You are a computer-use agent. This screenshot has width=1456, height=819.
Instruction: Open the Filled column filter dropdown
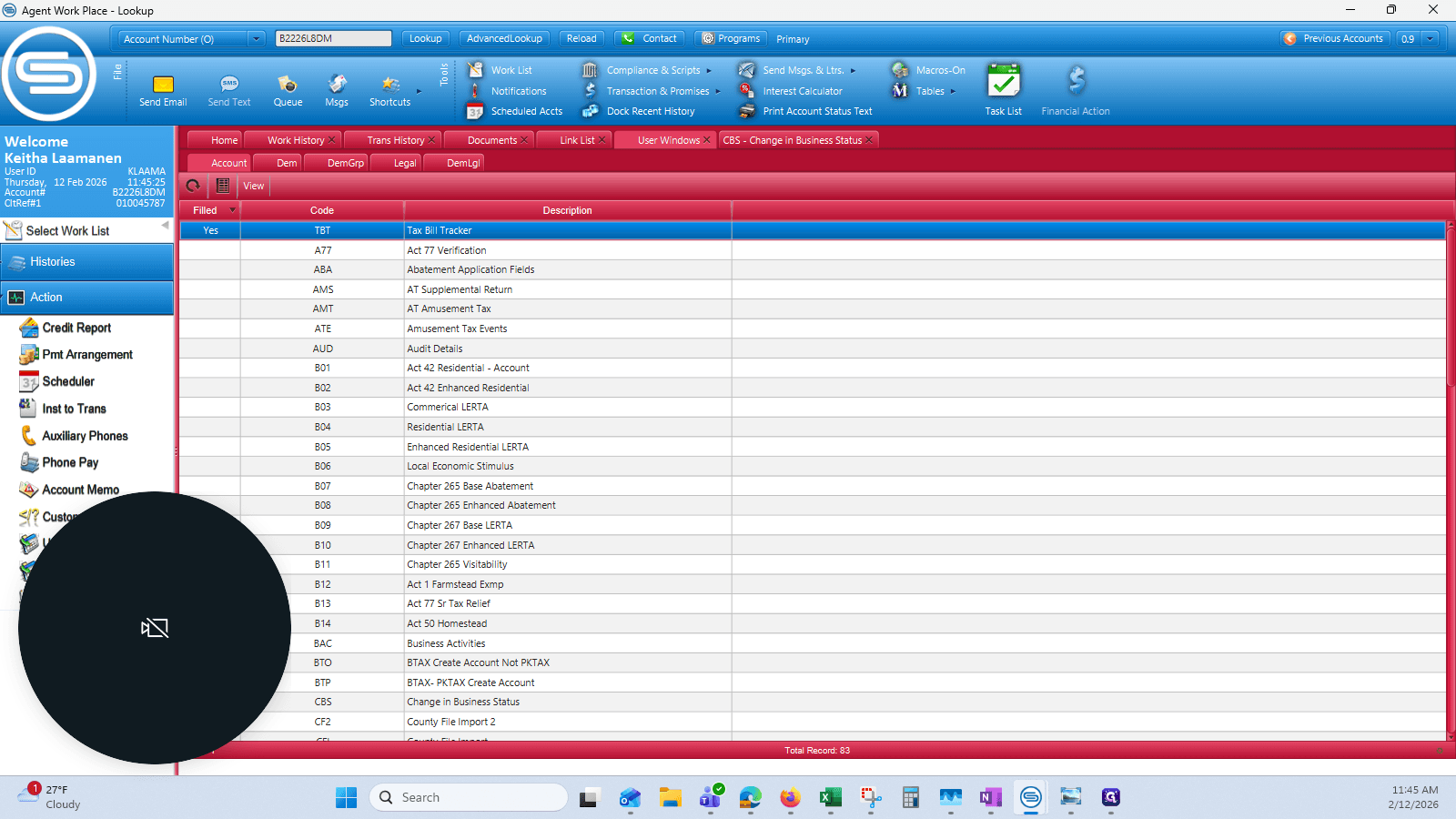[x=232, y=210]
